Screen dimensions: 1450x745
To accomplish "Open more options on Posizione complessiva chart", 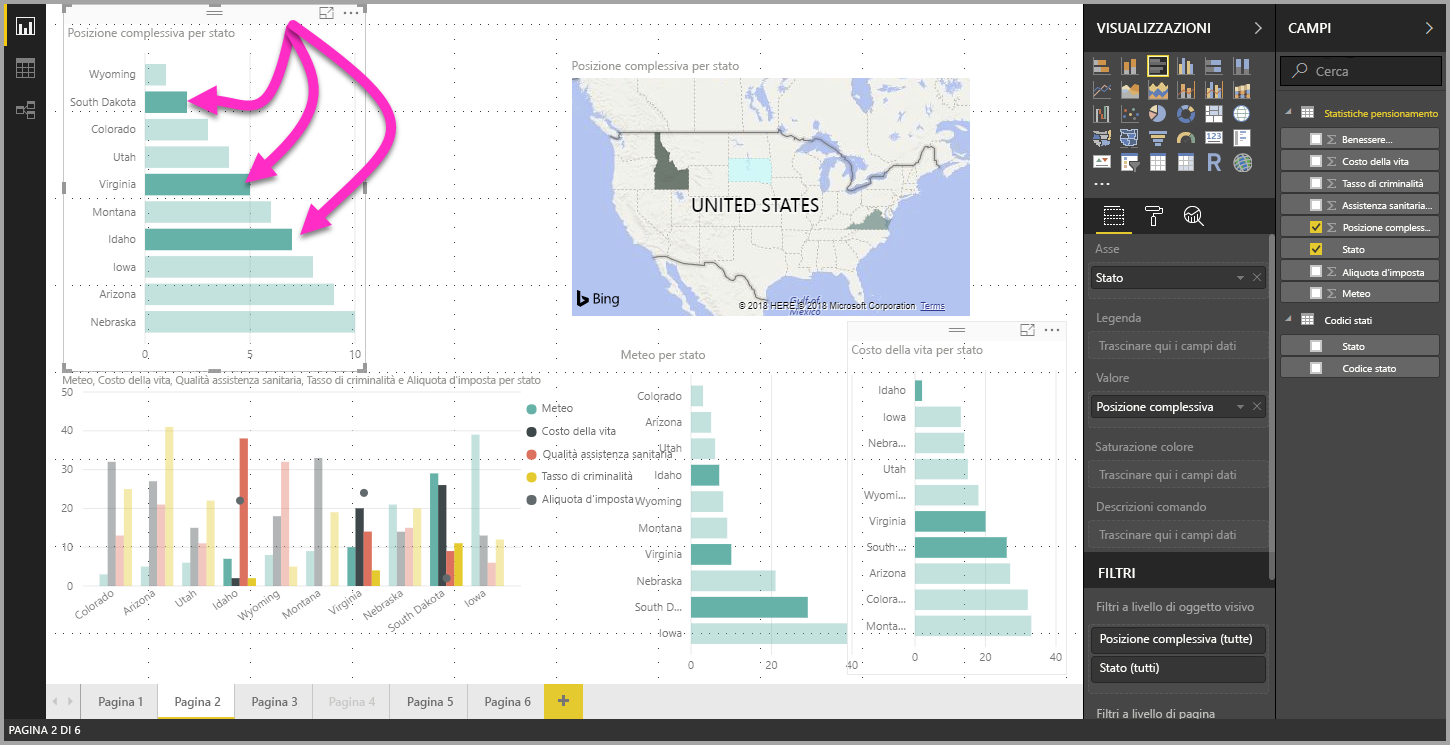I will coord(350,13).
